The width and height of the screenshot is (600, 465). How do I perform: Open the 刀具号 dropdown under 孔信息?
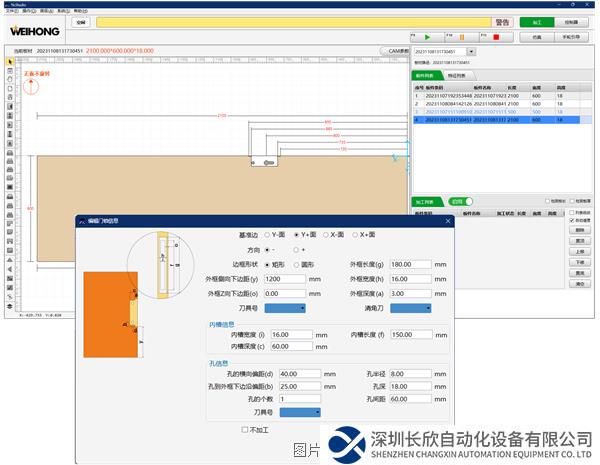click(302, 411)
